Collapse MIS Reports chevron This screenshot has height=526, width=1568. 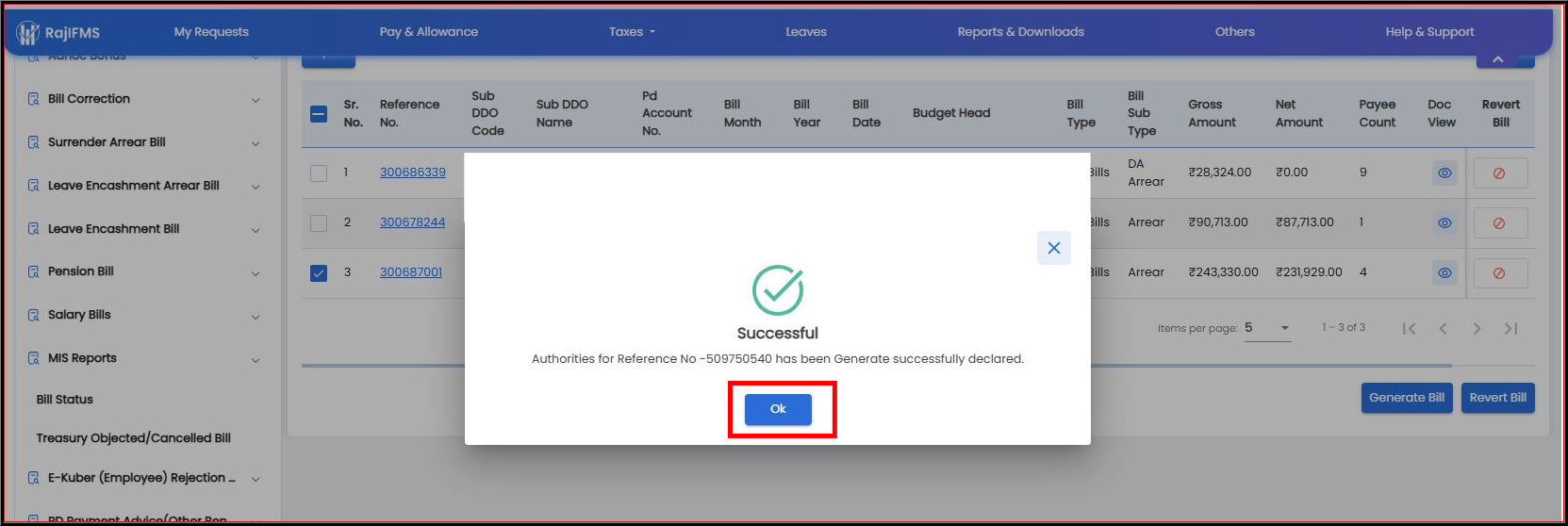(256, 360)
